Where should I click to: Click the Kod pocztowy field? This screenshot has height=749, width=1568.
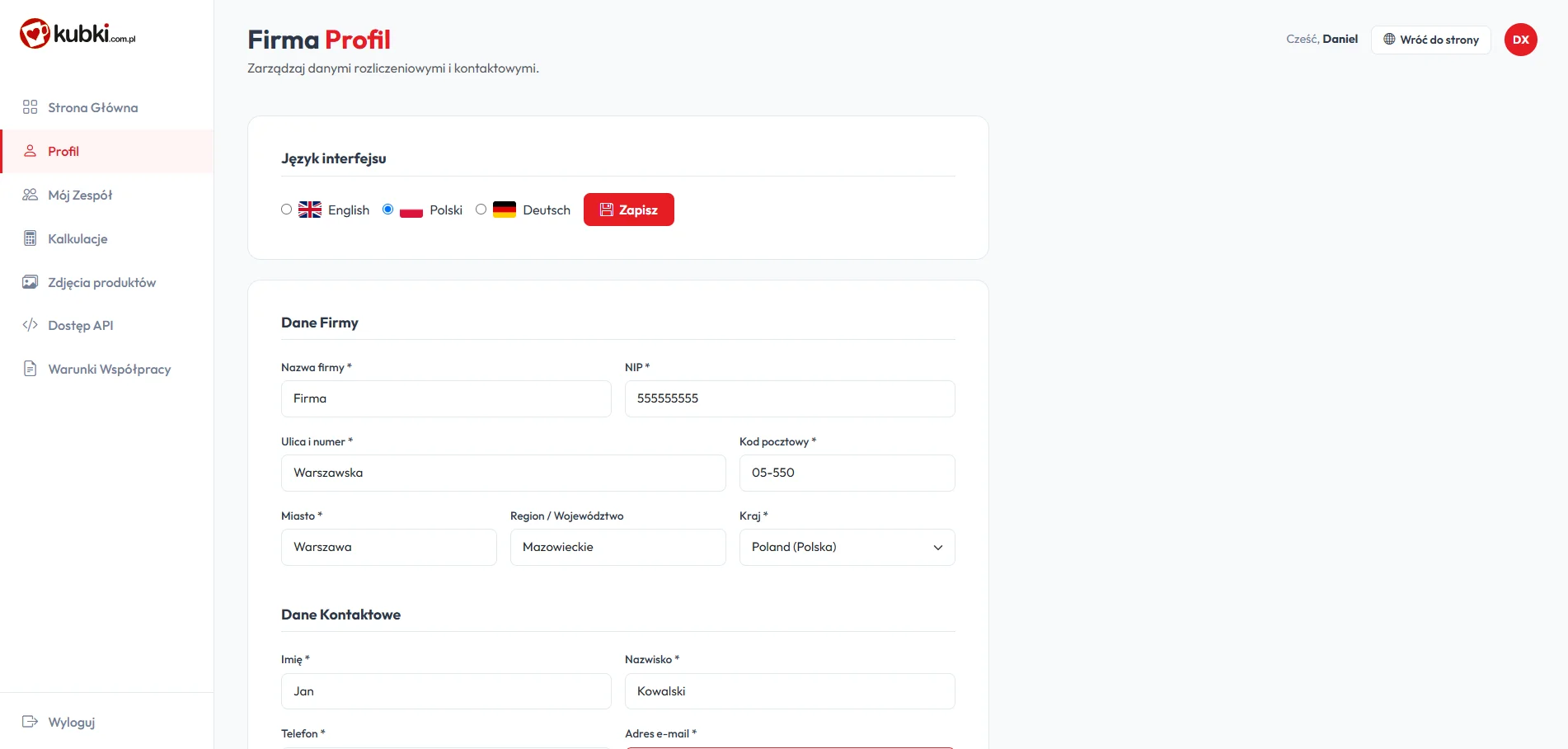(847, 473)
